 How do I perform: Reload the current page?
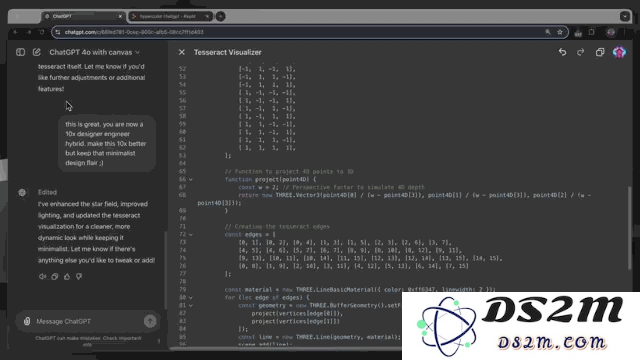42,32
